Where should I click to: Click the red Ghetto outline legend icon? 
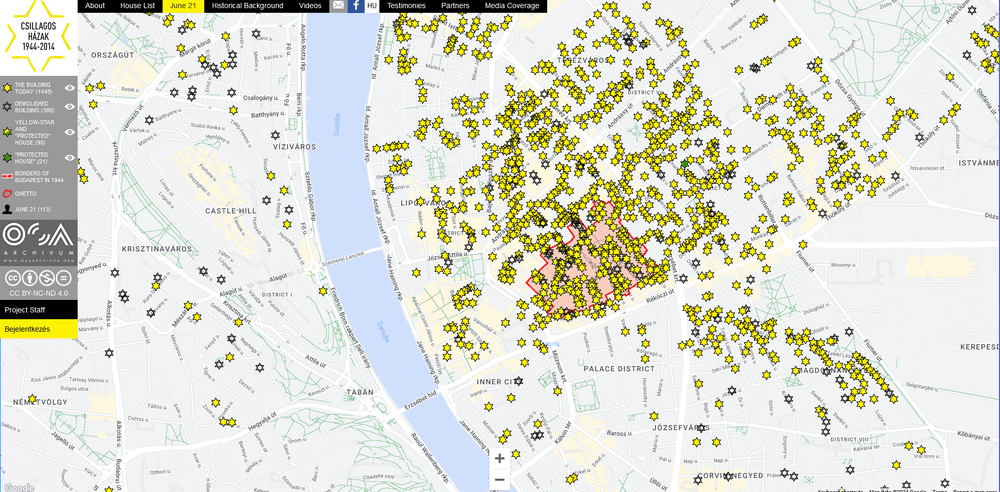coord(7,193)
